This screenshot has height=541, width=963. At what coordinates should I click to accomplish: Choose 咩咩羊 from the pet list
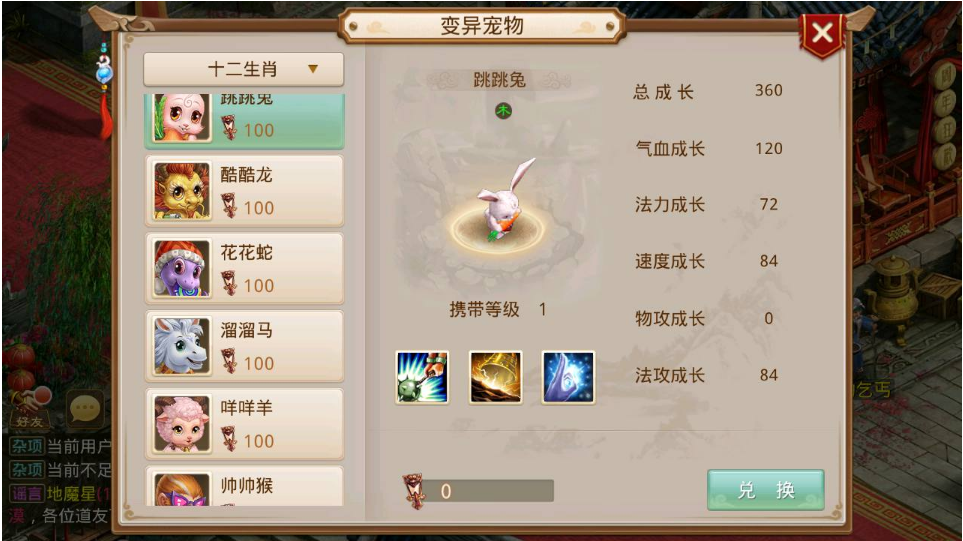tap(244, 424)
